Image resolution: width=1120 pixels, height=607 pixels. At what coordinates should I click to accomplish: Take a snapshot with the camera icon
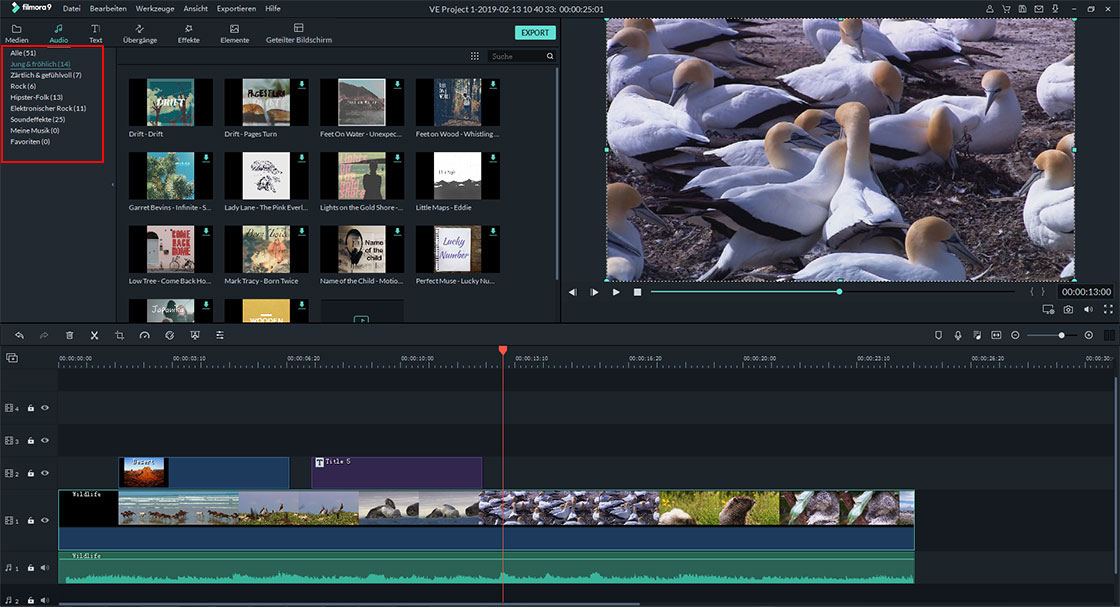click(1068, 309)
